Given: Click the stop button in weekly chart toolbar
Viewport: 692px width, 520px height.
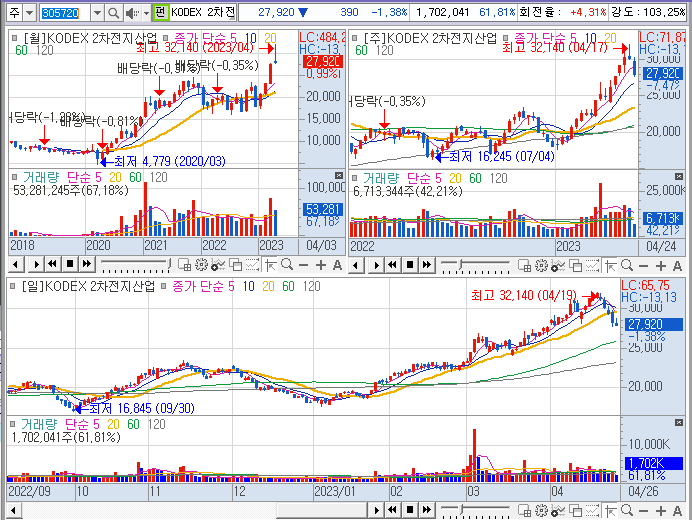Looking at the screenshot, I should click(x=410, y=265).
